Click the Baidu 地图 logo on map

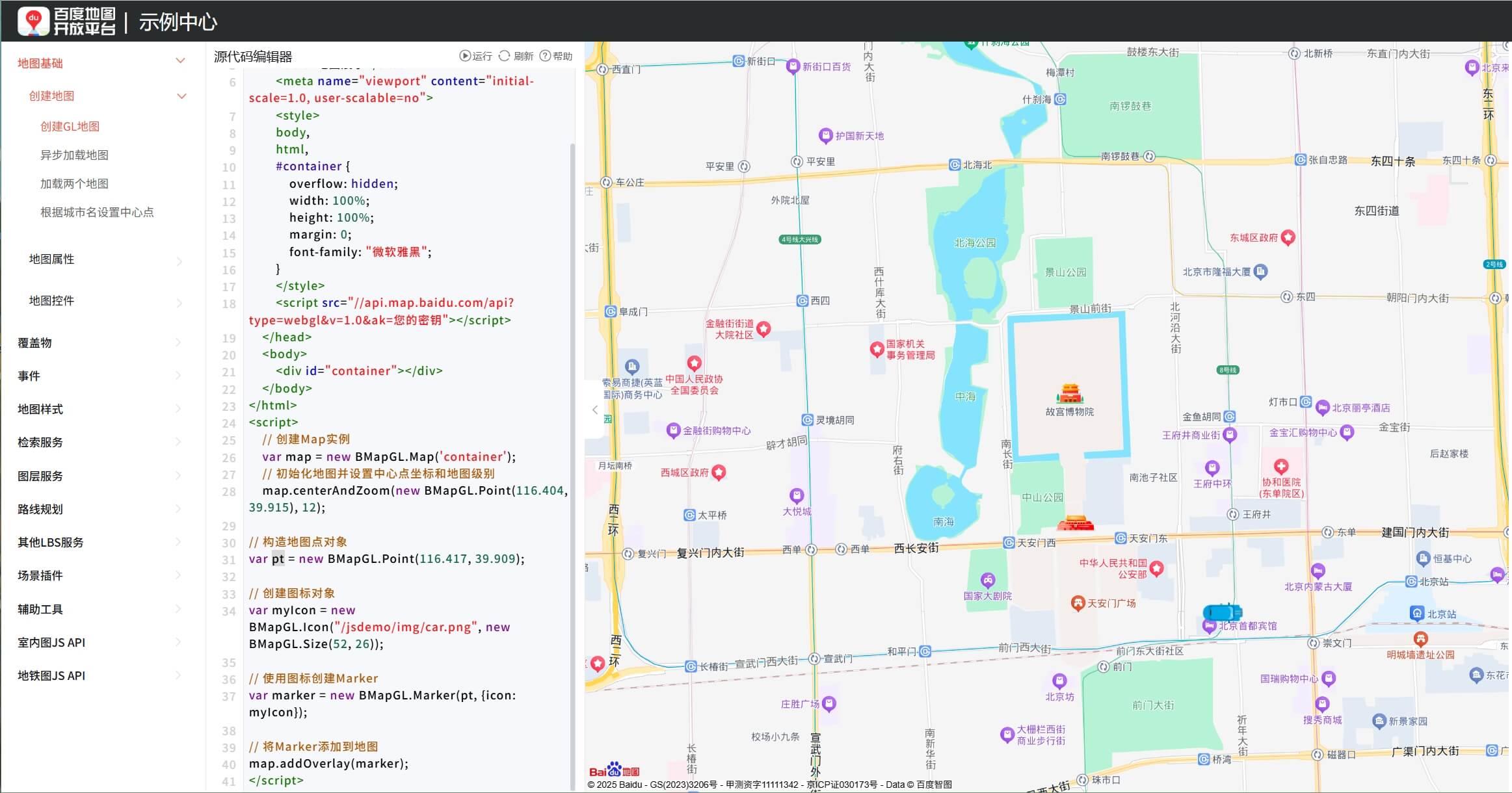(614, 770)
